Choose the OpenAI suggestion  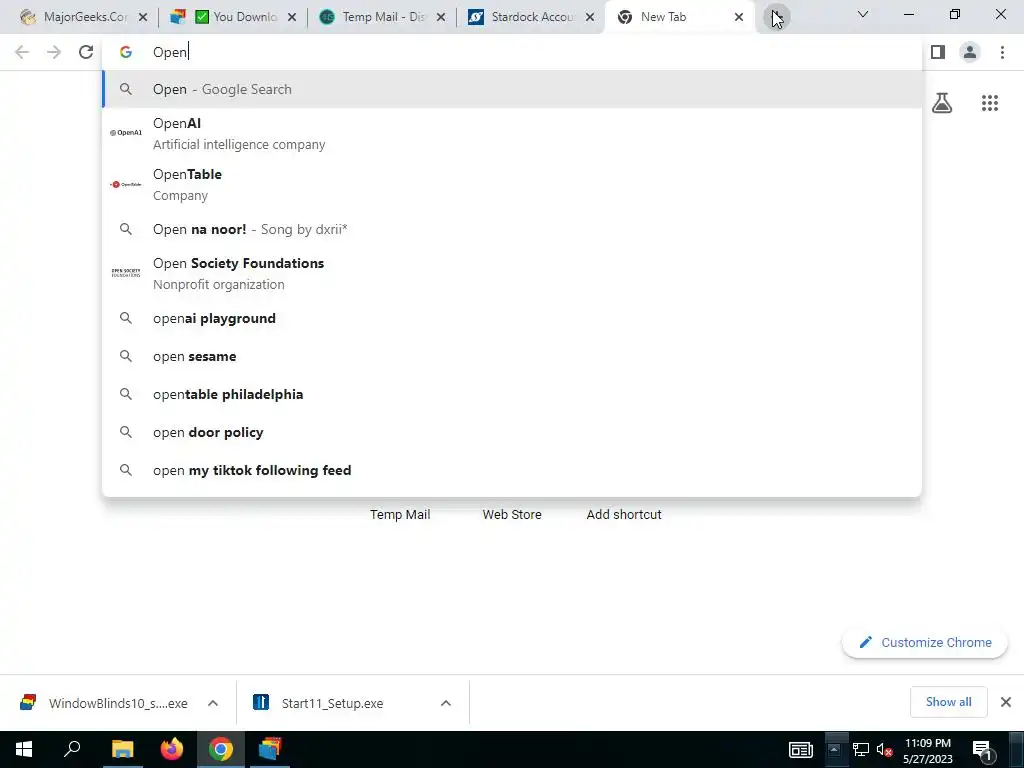pos(512,133)
